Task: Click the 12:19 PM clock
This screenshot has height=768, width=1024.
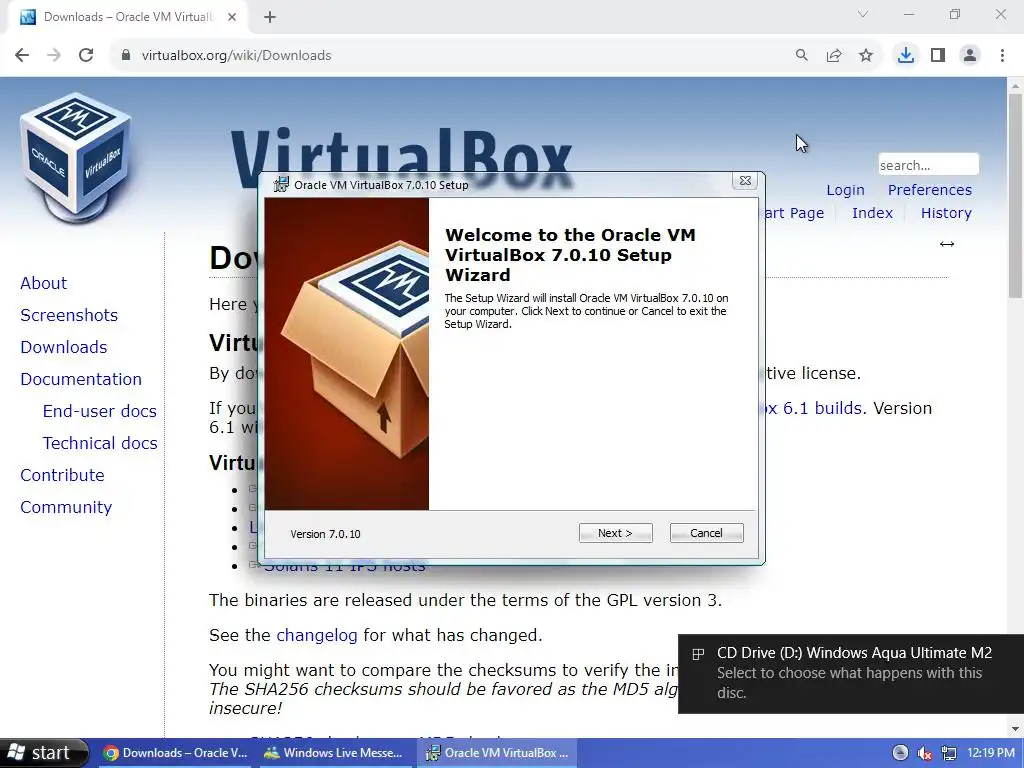Action: (991, 753)
